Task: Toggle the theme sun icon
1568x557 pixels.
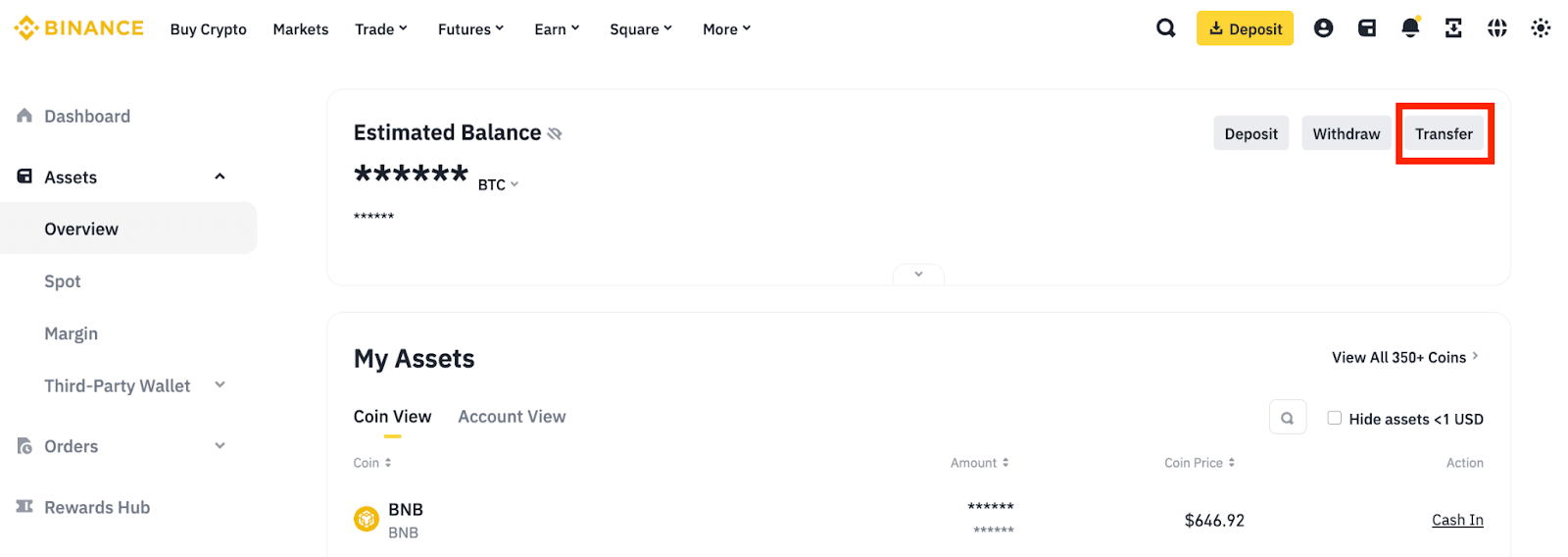Action: click(1541, 28)
